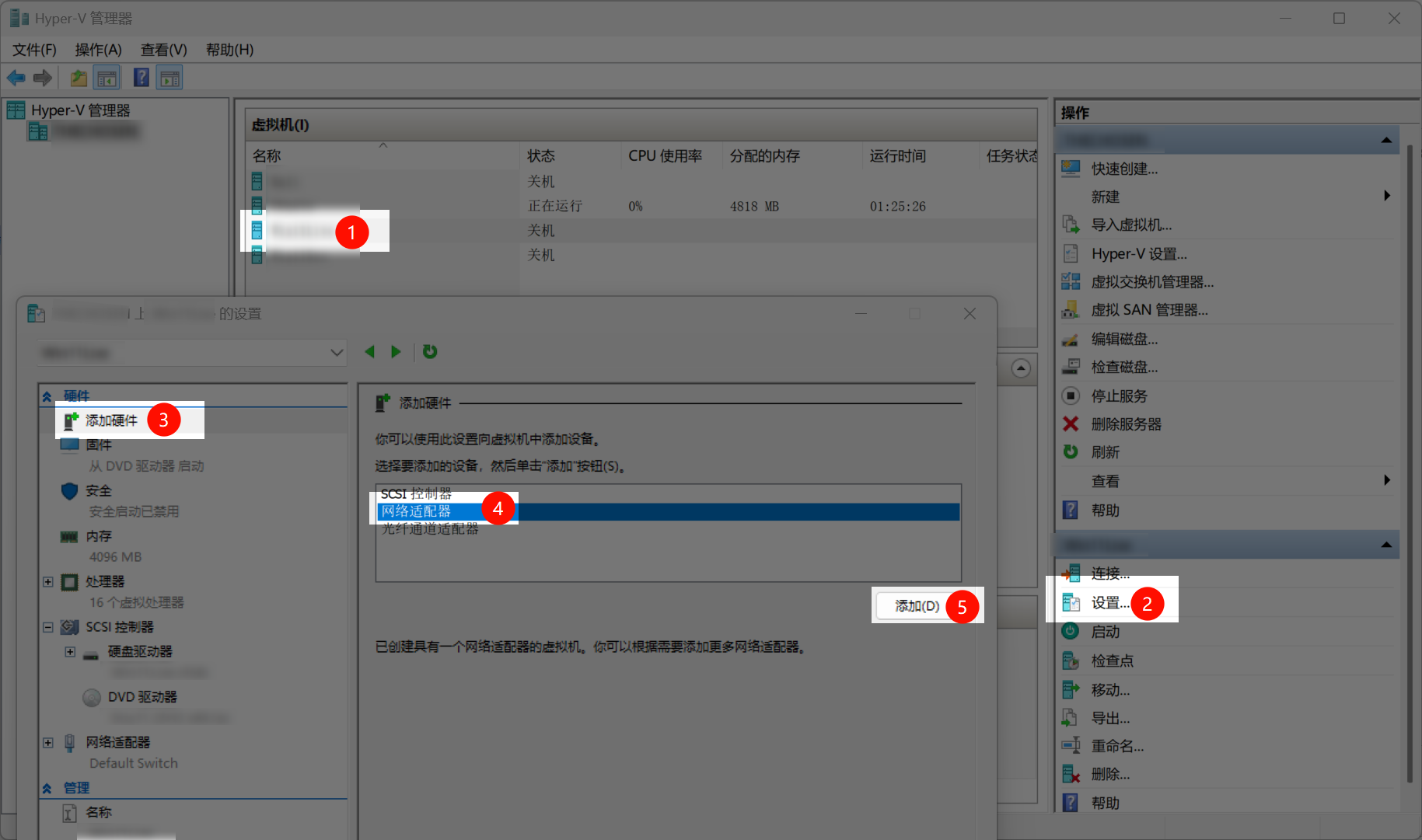Click Import Virtual Machine (导入虚拟机)
This screenshot has height=840, width=1422.
point(1130,225)
